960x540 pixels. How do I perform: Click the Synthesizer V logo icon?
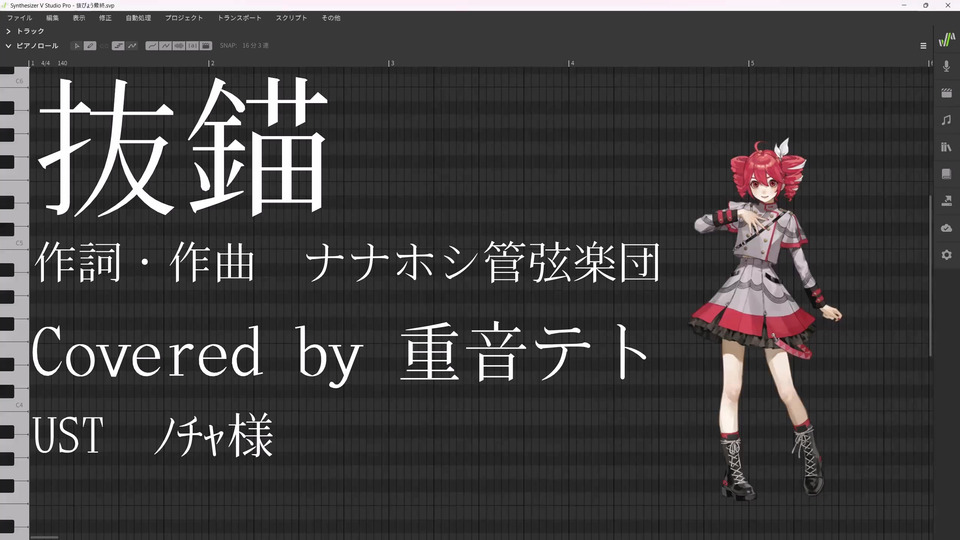coord(947,40)
